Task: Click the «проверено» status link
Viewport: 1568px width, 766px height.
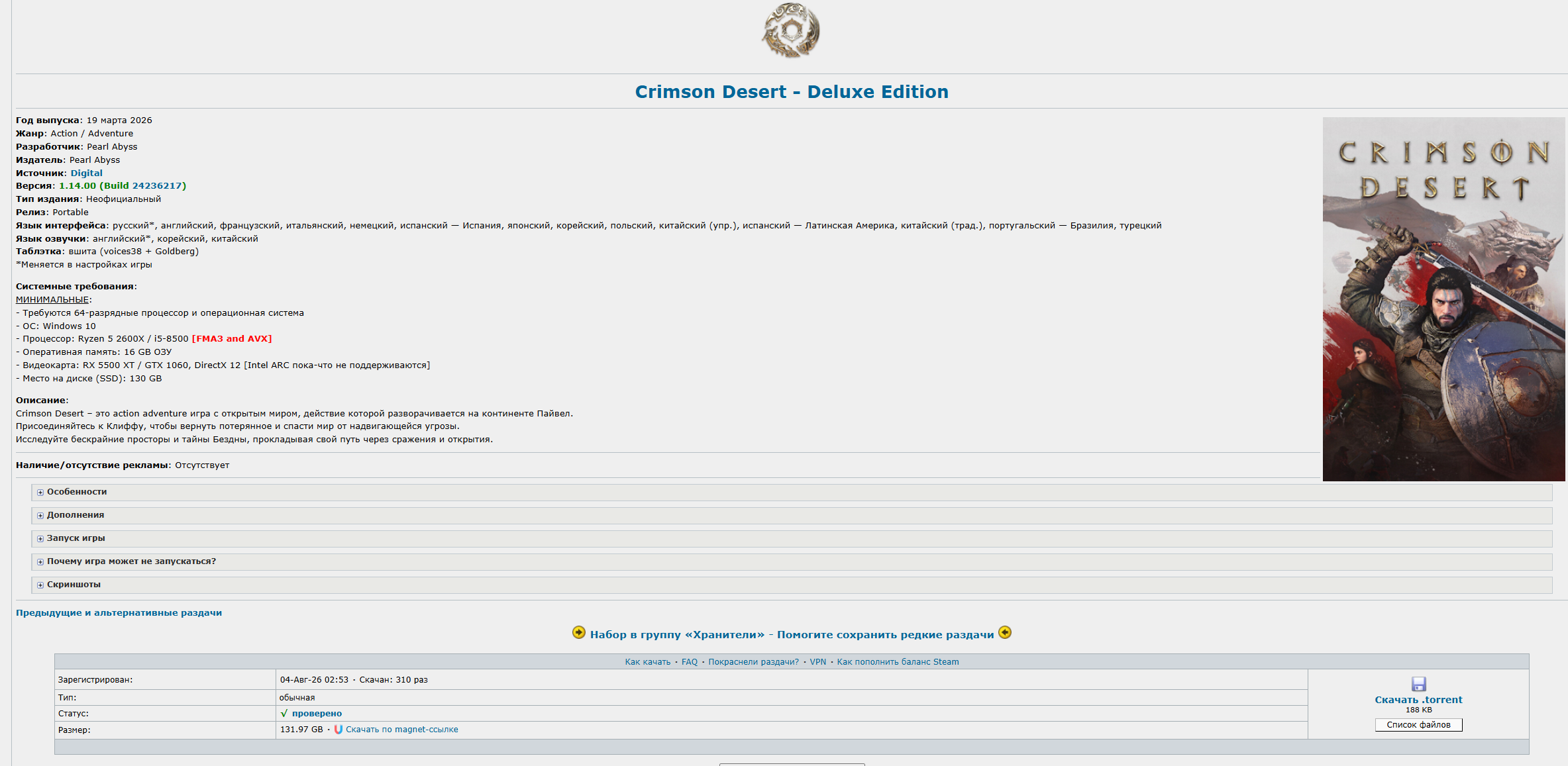Action: coord(317,714)
